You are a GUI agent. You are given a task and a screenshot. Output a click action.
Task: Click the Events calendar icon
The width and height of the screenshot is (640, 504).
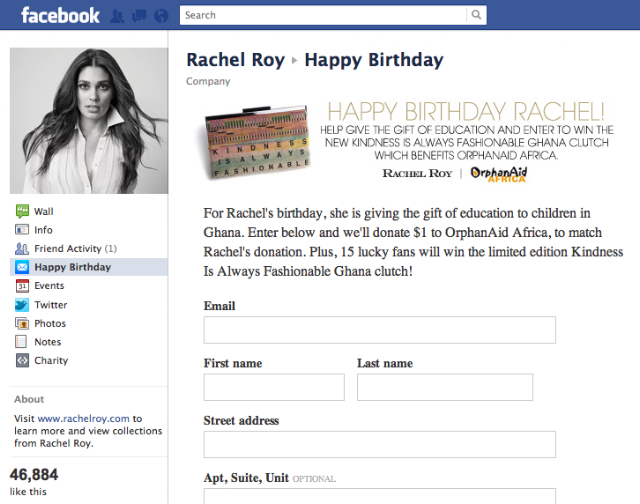tap(22, 286)
